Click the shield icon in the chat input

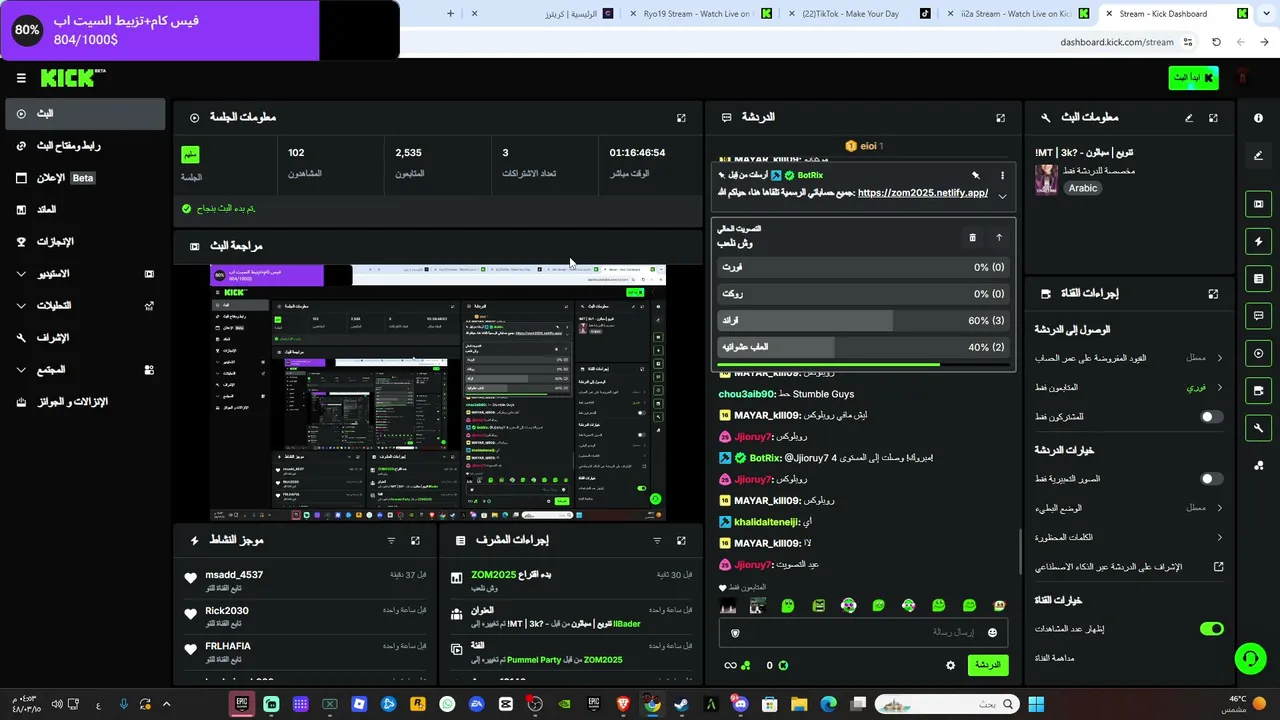pos(735,633)
